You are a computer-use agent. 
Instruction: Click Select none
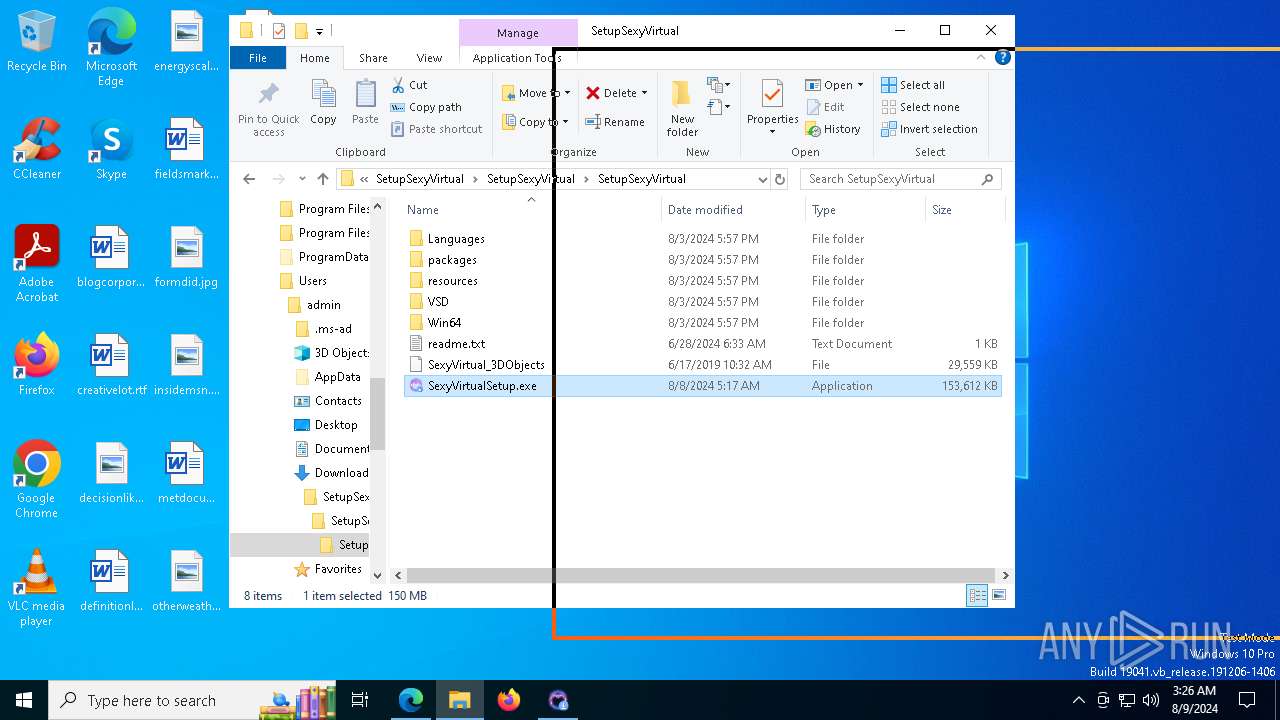pos(920,107)
